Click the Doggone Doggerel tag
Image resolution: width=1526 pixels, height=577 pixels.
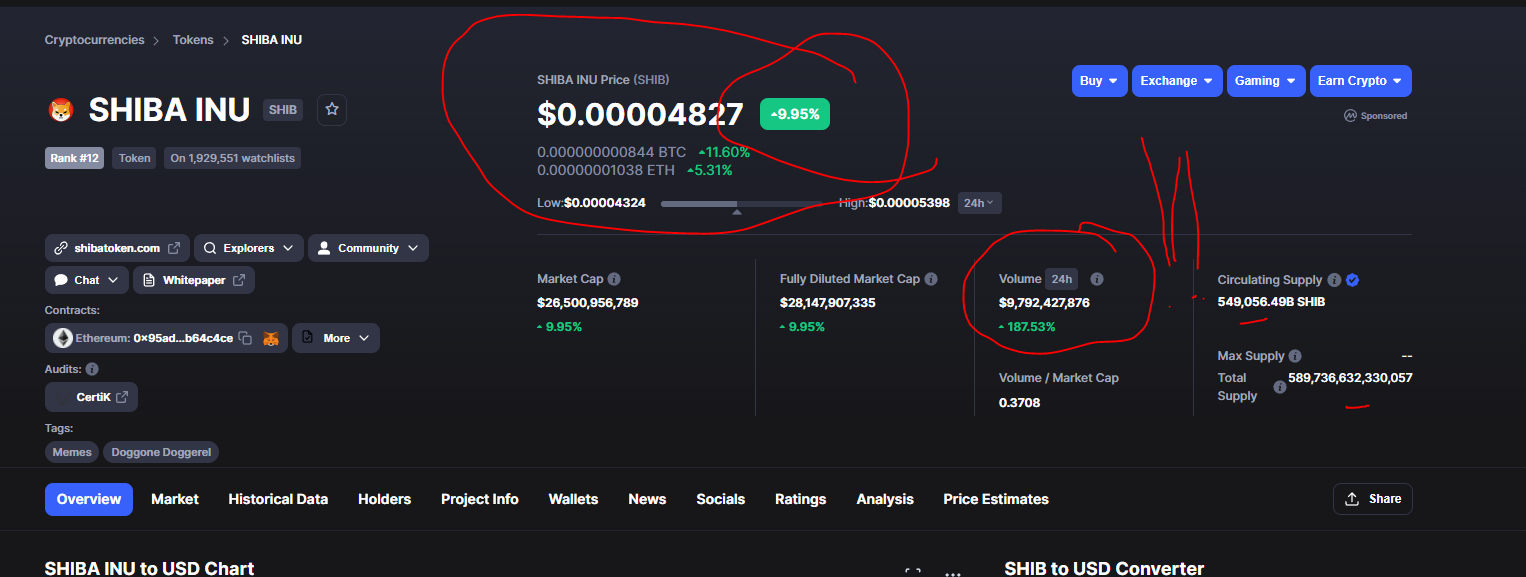(x=161, y=452)
